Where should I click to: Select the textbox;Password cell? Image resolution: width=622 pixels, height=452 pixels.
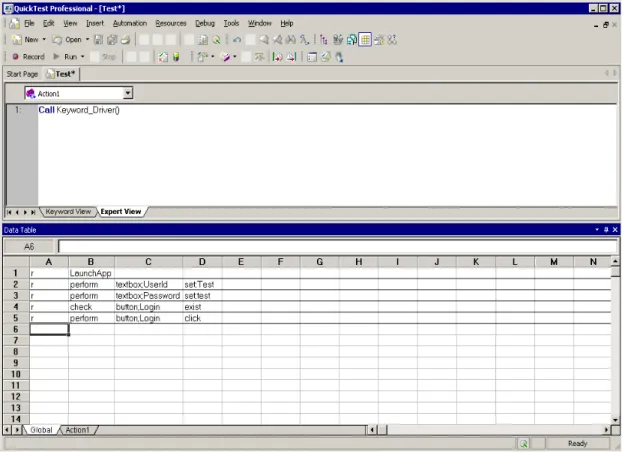click(148, 296)
